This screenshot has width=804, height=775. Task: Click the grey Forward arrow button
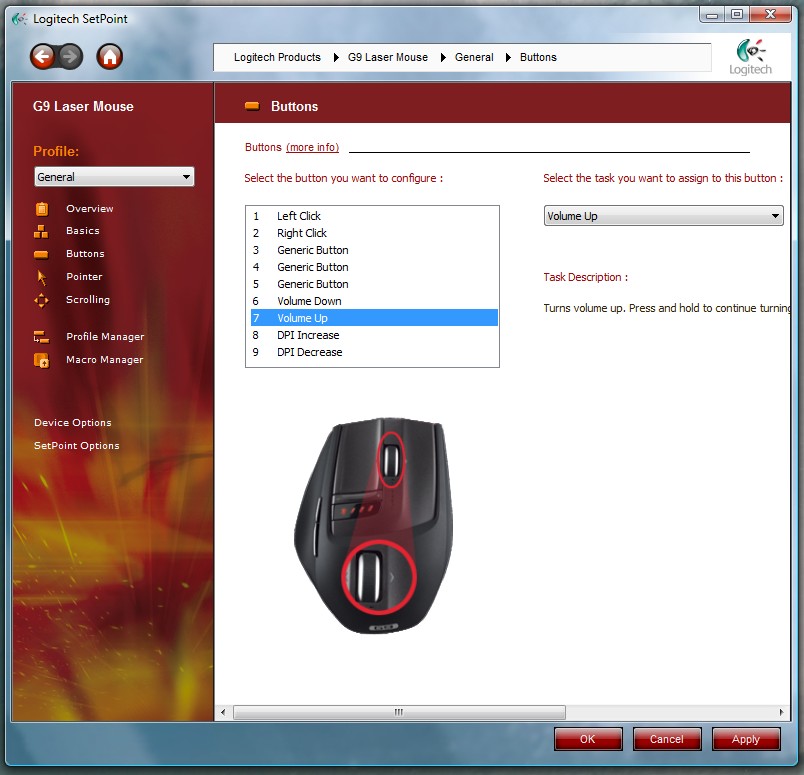point(70,56)
